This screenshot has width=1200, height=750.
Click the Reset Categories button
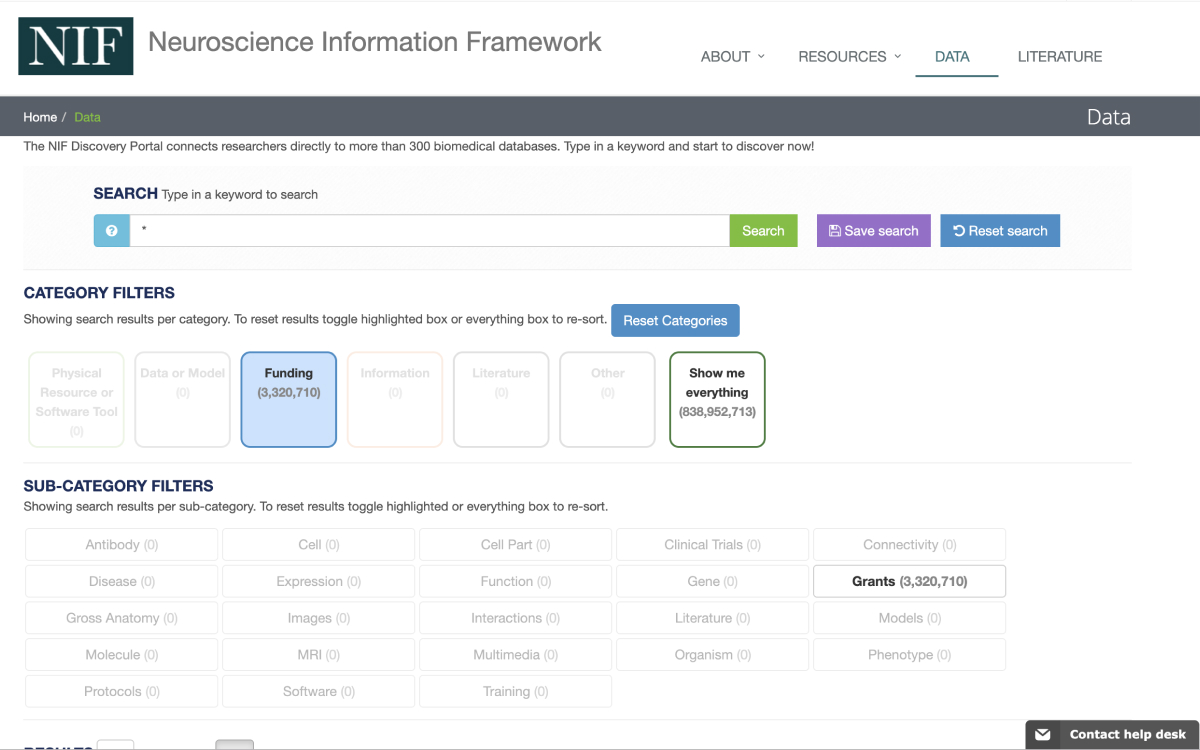[675, 321]
